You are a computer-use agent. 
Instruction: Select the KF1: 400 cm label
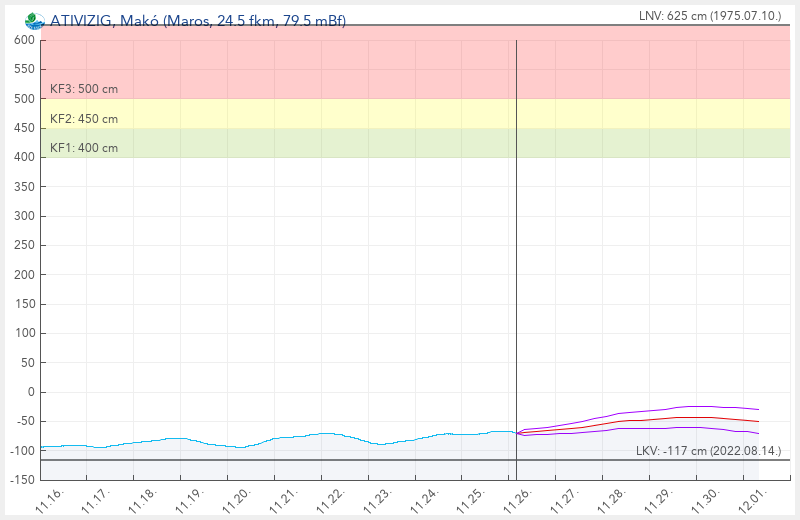[84, 148]
